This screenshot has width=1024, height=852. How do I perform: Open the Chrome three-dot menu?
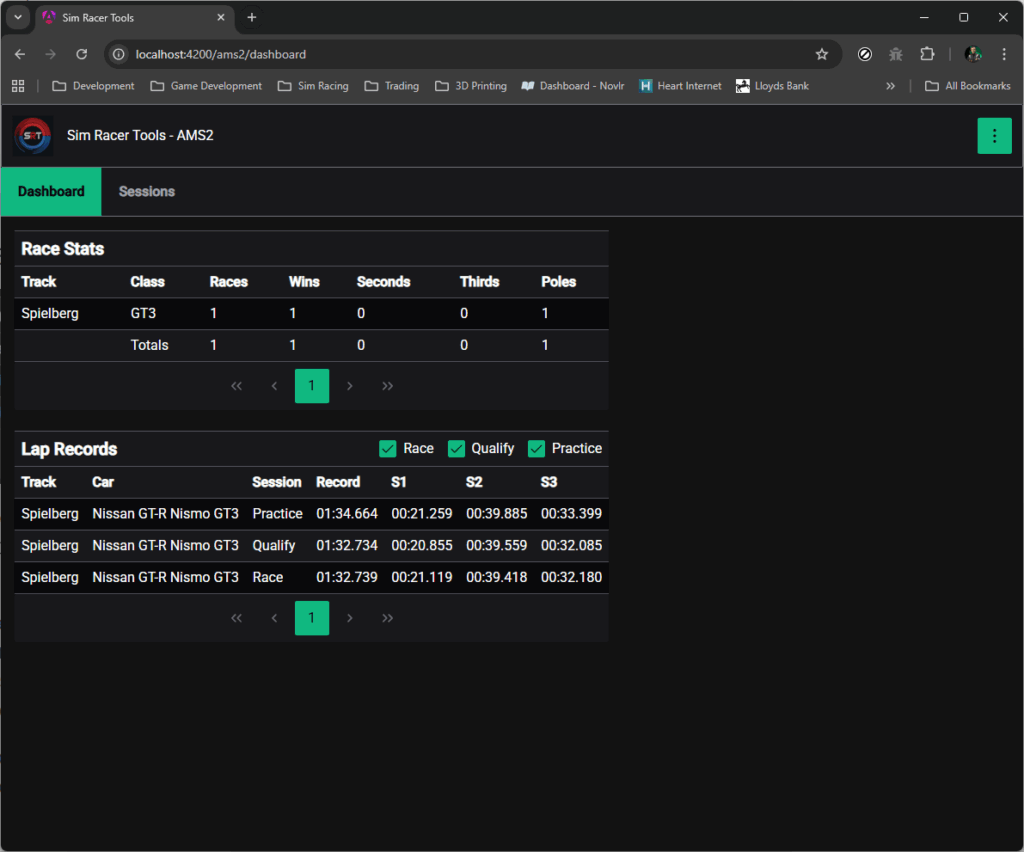pos(1004,54)
